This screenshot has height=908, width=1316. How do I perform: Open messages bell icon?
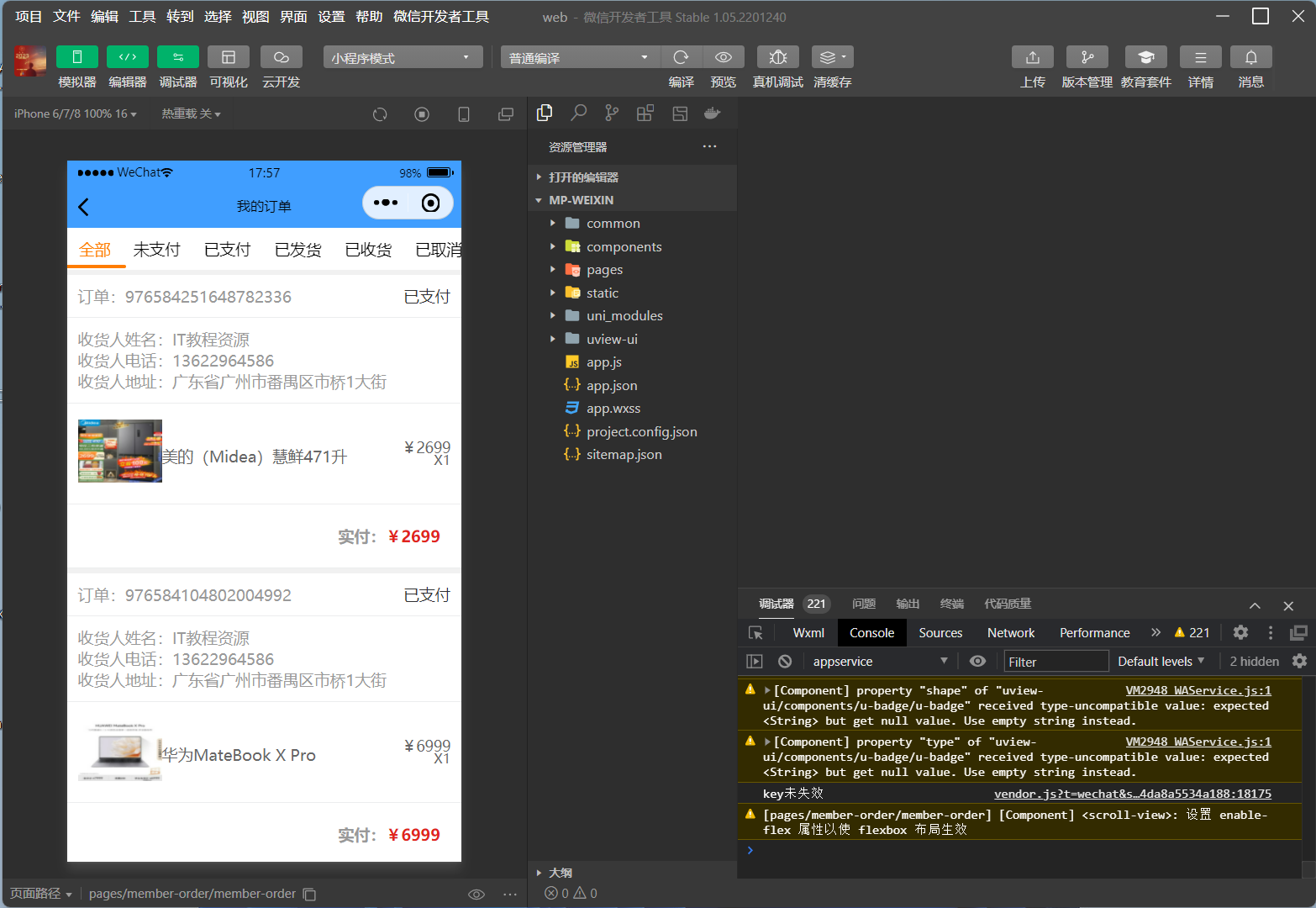[x=1251, y=56]
